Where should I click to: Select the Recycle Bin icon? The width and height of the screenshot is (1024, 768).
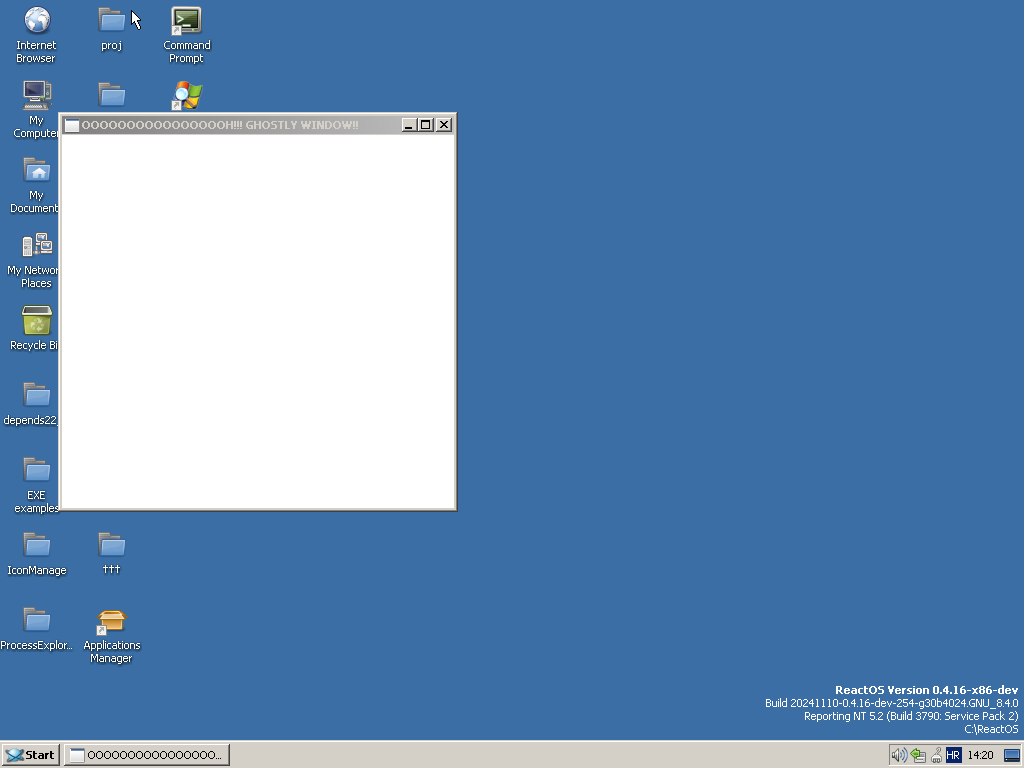(37, 321)
